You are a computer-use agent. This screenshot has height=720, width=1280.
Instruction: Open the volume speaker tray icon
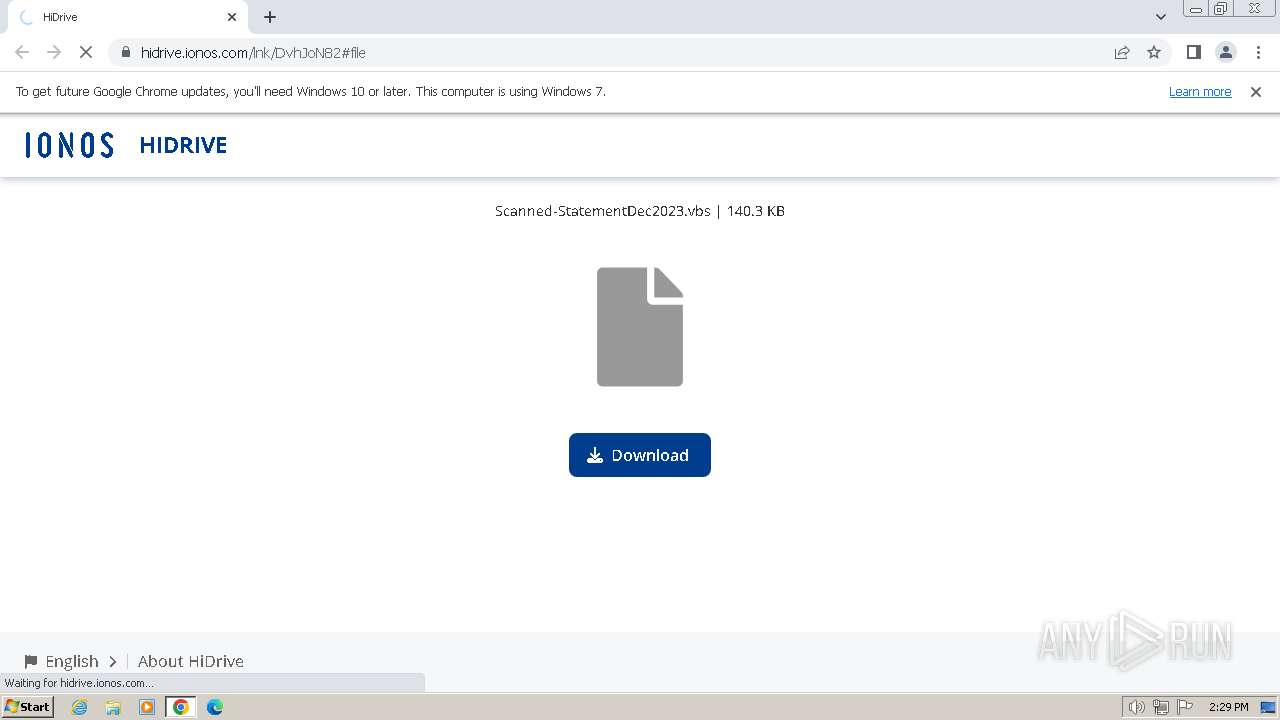pyautogui.click(x=1136, y=707)
